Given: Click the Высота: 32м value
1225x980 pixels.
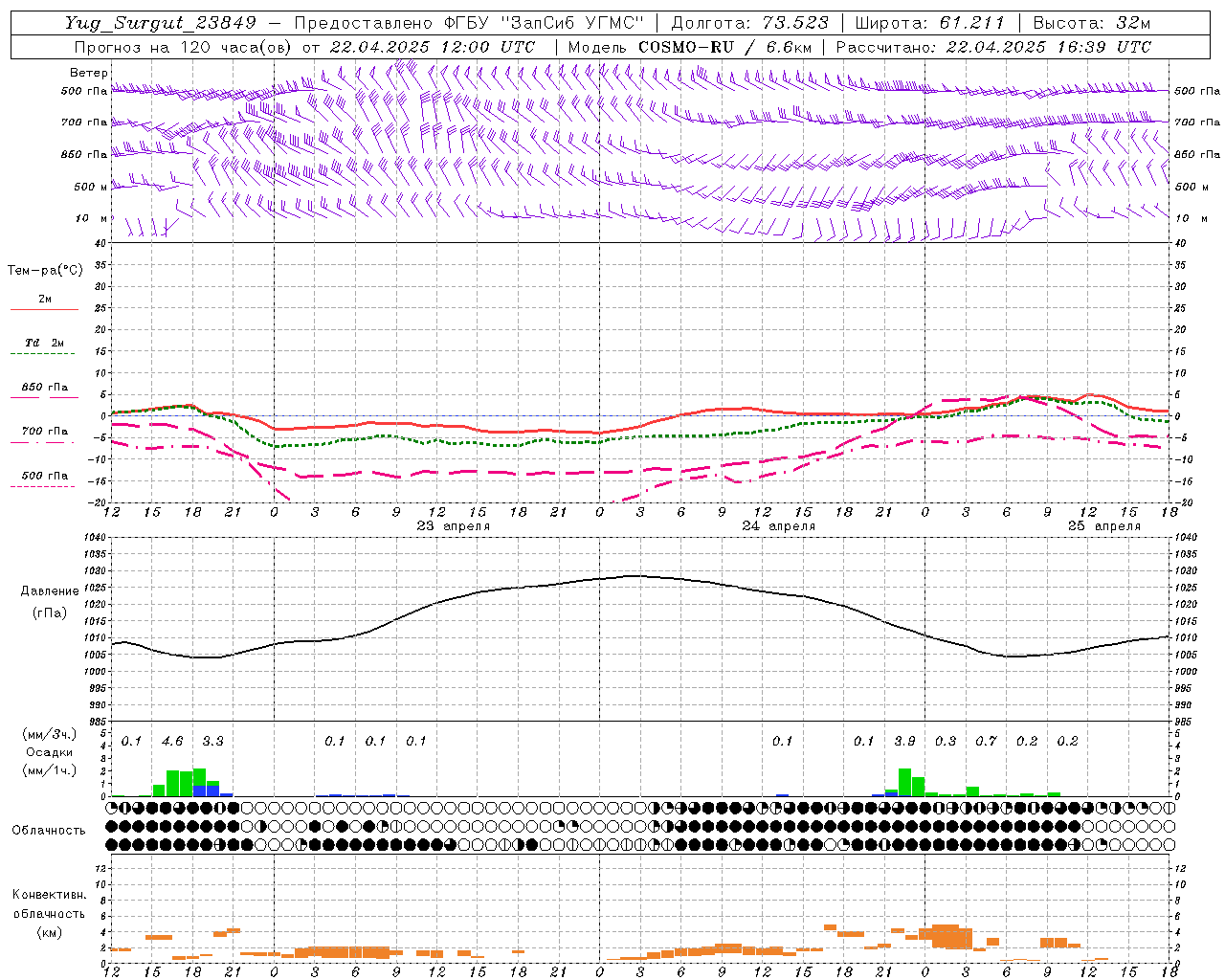Looking at the screenshot, I should click(1091, 24).
